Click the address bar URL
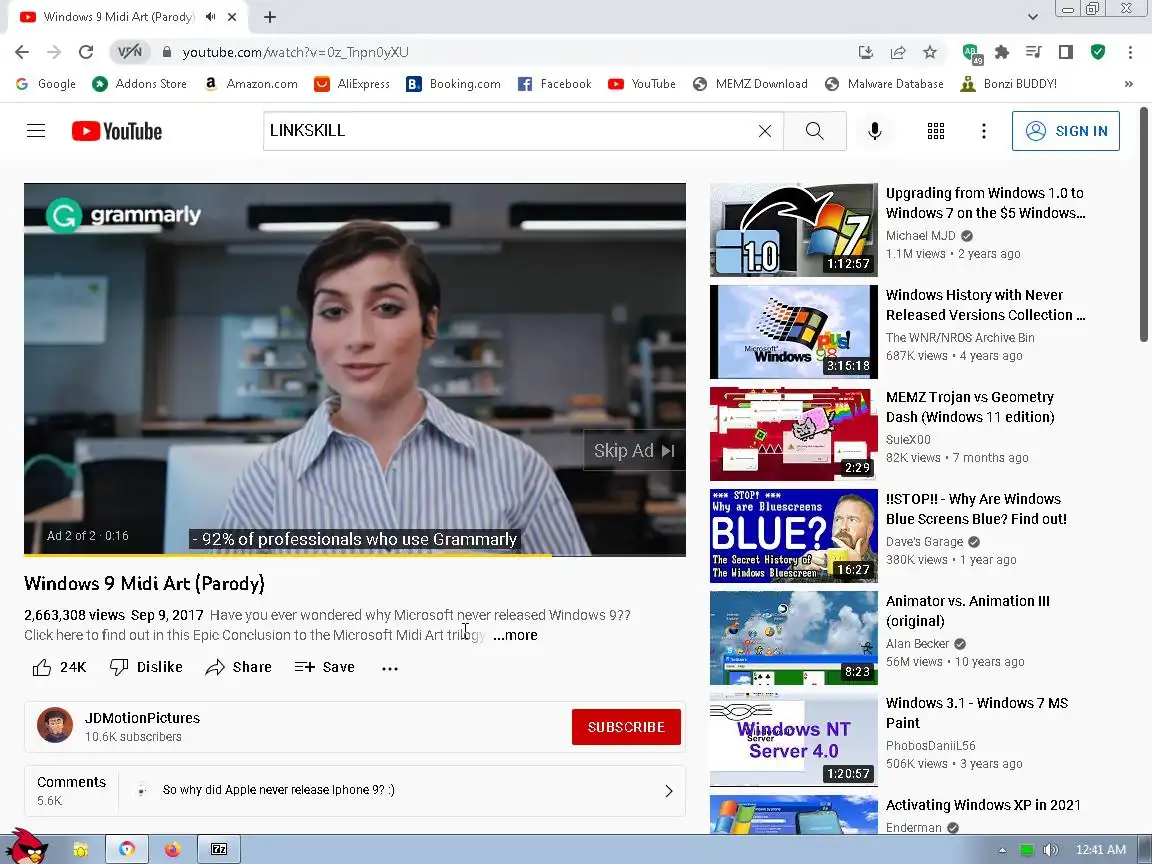Screen dimensions: 1152x864 (295, 52)
